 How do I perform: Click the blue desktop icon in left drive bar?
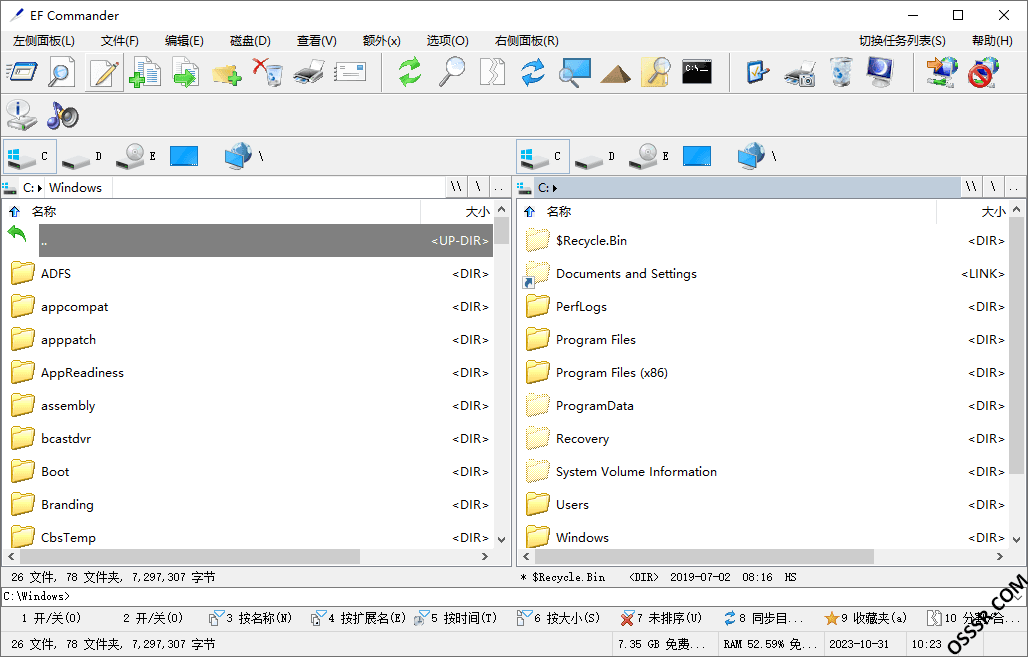(184, 156)
